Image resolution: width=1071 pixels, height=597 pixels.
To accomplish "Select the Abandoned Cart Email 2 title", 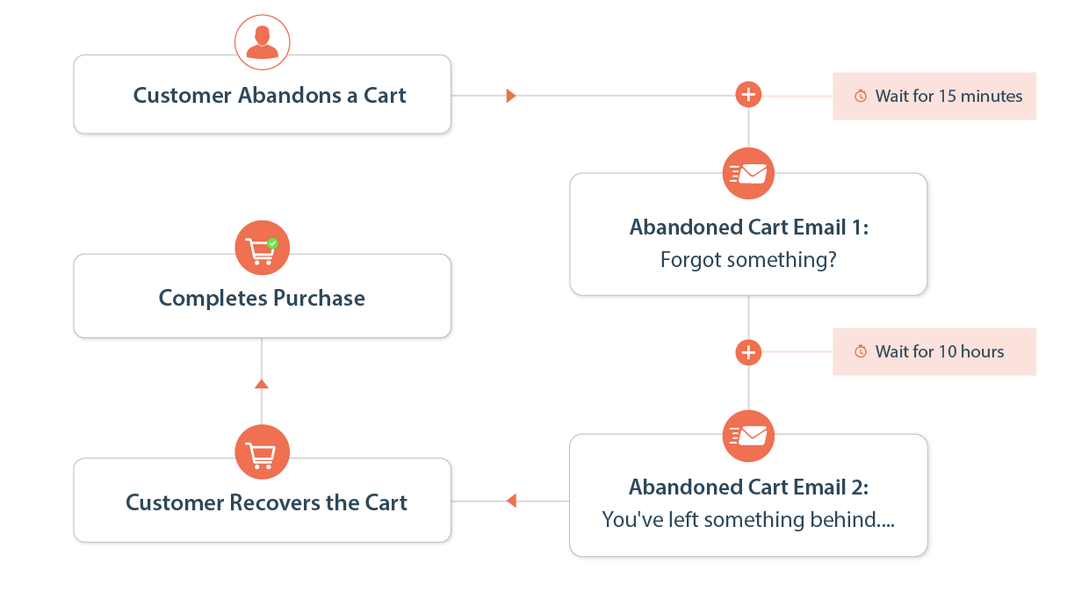I will (748, 487).
